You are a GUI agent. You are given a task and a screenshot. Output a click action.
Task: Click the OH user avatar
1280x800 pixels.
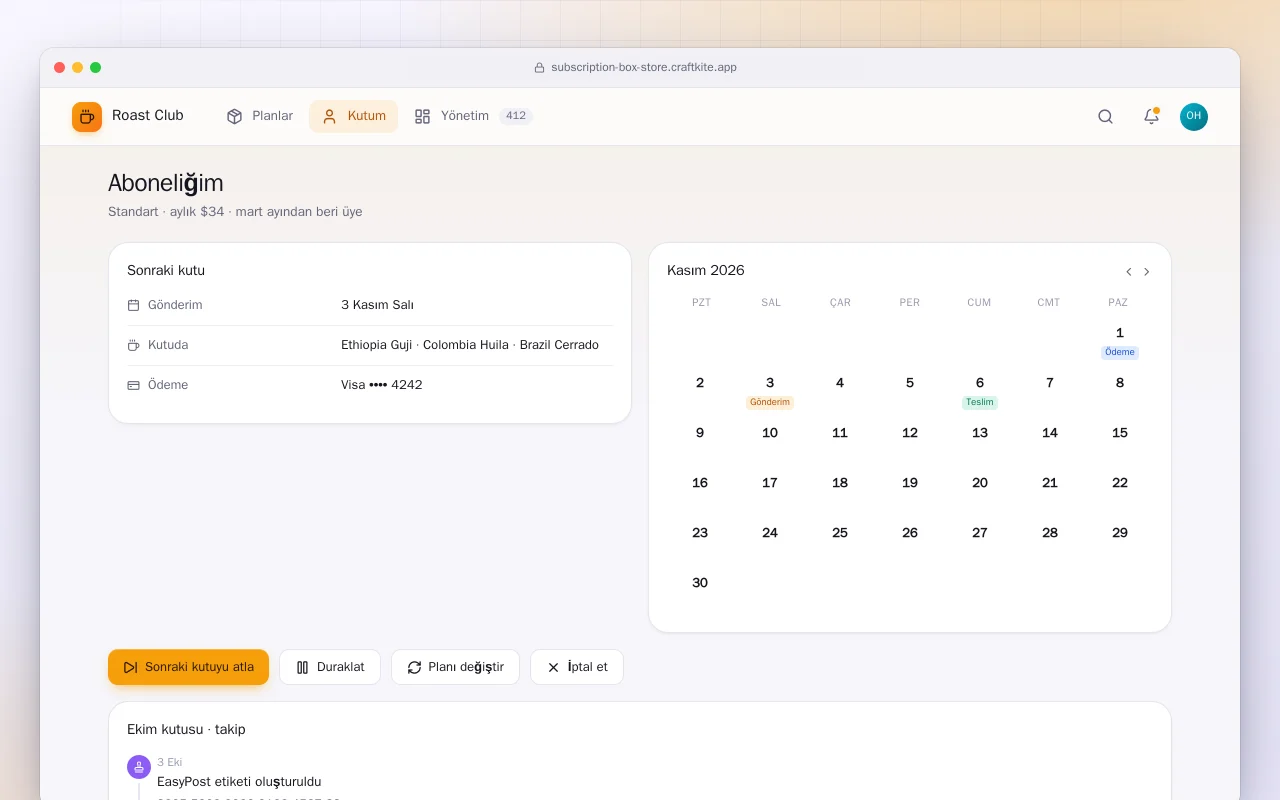pyautogui.click(x=1194, y=116)
